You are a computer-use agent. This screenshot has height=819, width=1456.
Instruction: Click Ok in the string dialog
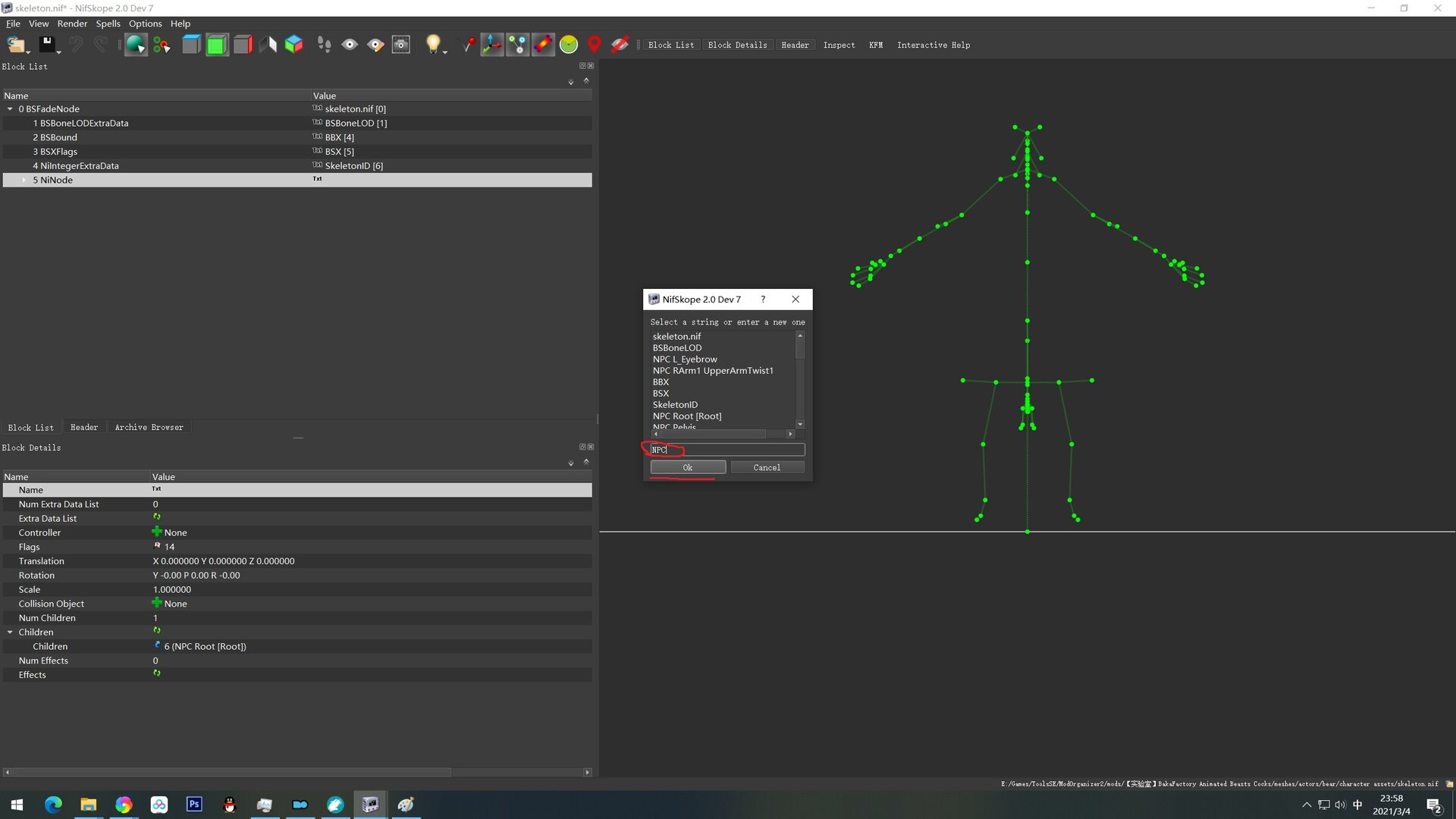pos(688,468)
